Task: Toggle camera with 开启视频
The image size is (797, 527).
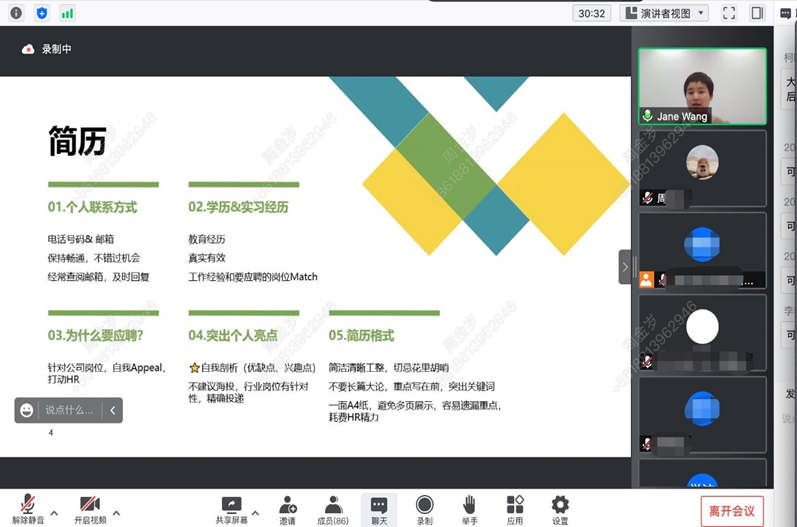Action: (x=89, y=504)
